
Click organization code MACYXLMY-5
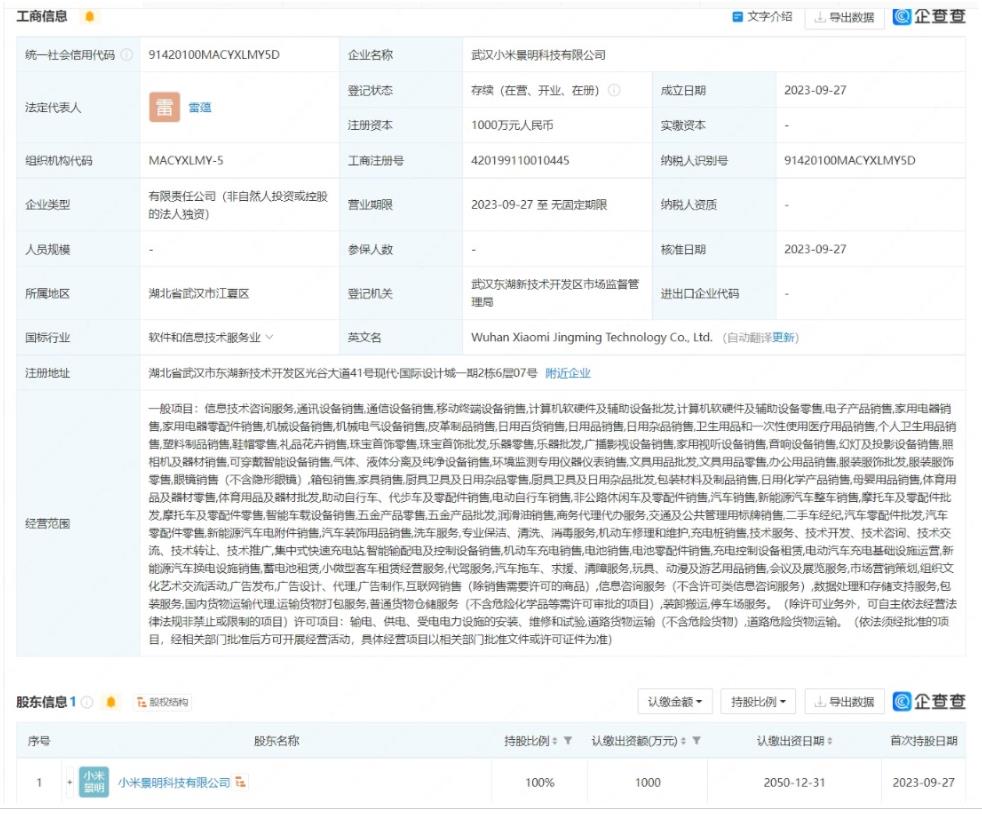point(186,160)
